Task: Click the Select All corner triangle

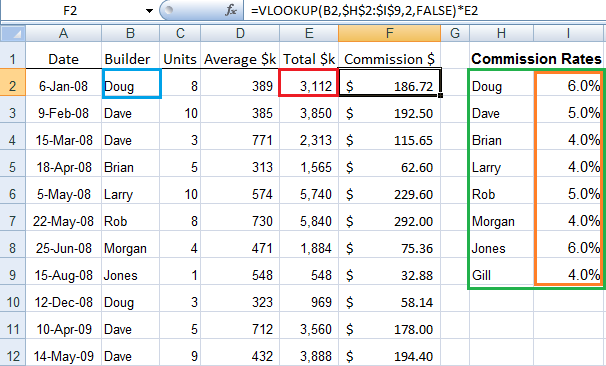Action: coord(13,33)
